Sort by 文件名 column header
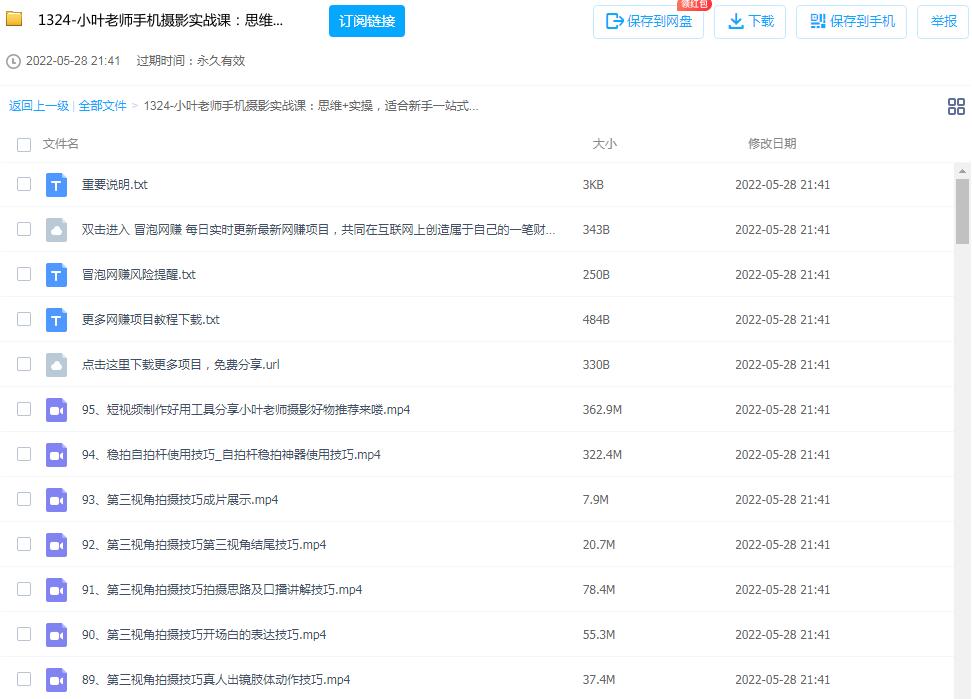972x699 pixels. [x=60, y=144]
